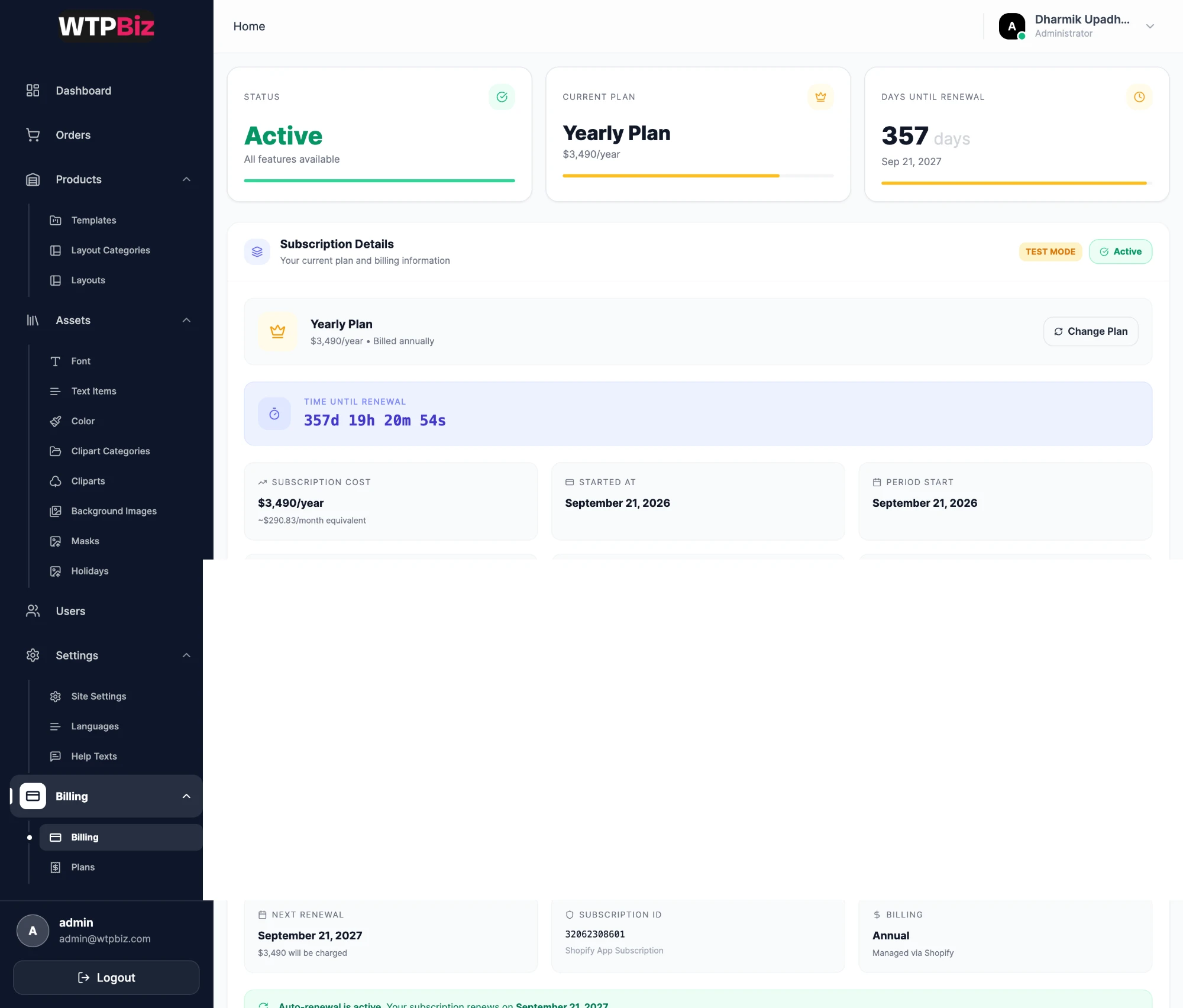Click the Products box icon

pyautogui.click(x=33, y=179)
